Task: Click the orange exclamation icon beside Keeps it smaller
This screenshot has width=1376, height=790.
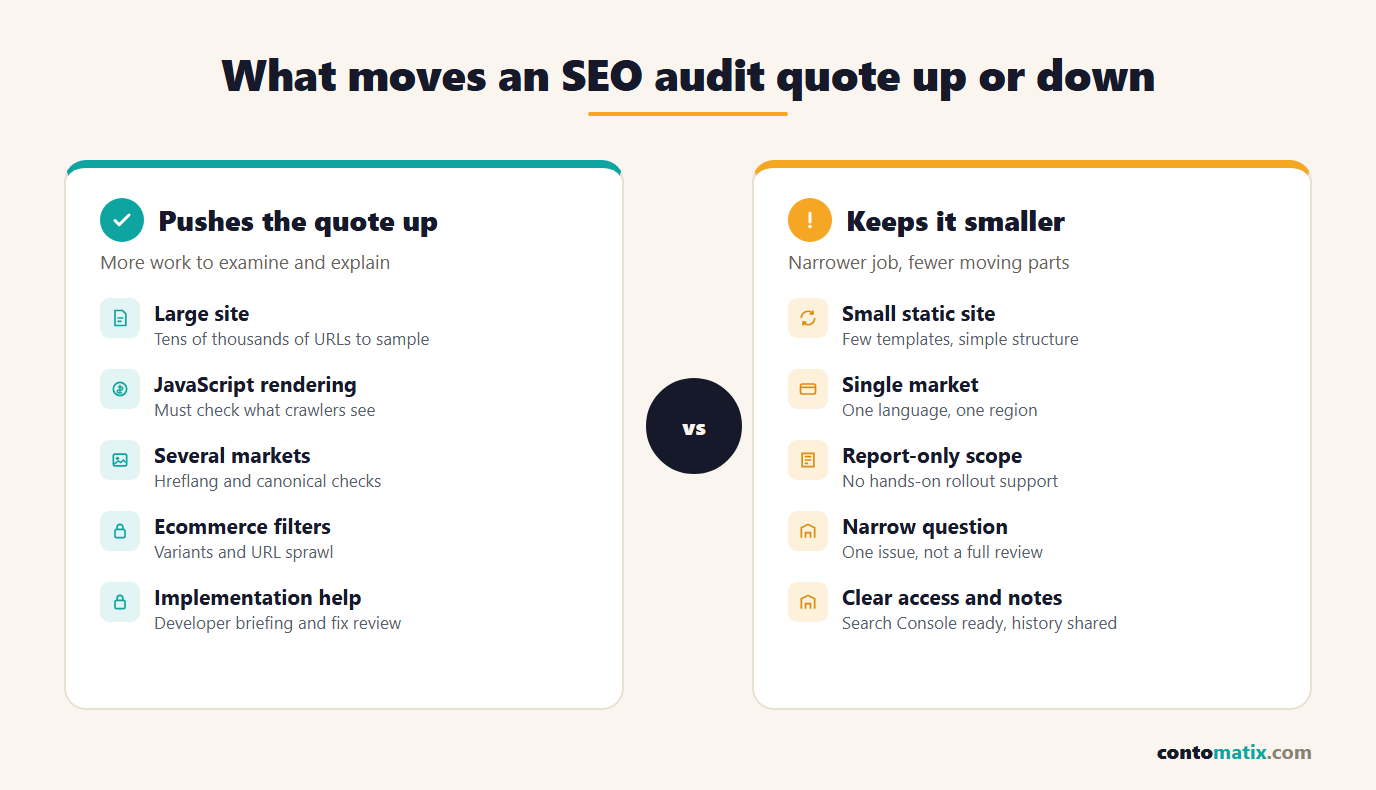Action: 810,220
